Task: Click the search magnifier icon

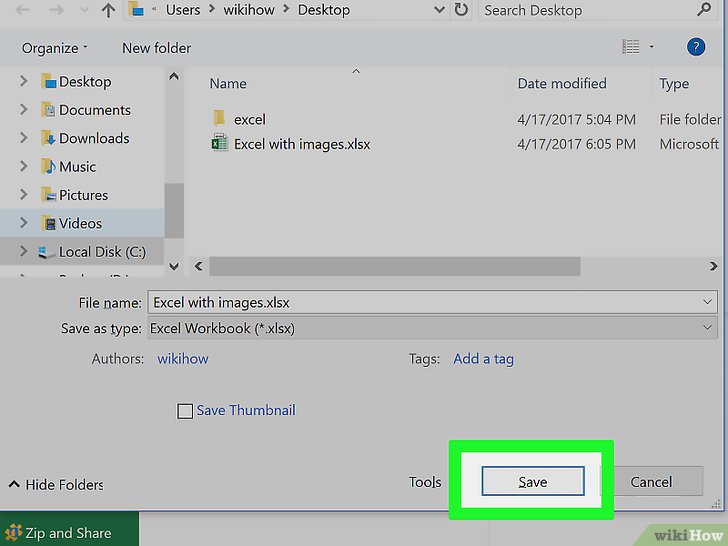Action: pyautogui.click(x=704, y=9)
